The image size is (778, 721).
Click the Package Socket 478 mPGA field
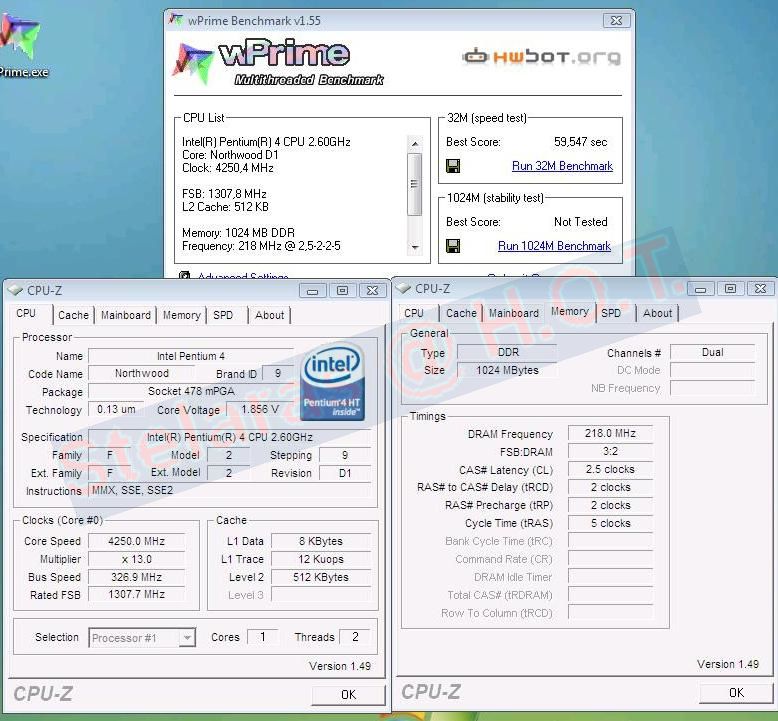[191, 391]
